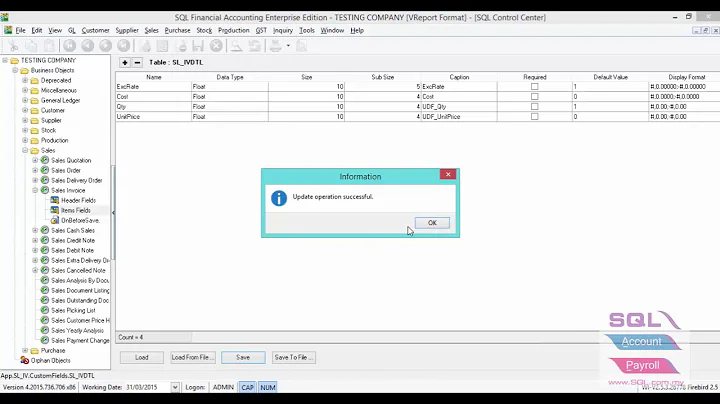Click the Header Fields table icon
The width and height of the screenshot is (720, 404).
(x=55, y=200)
